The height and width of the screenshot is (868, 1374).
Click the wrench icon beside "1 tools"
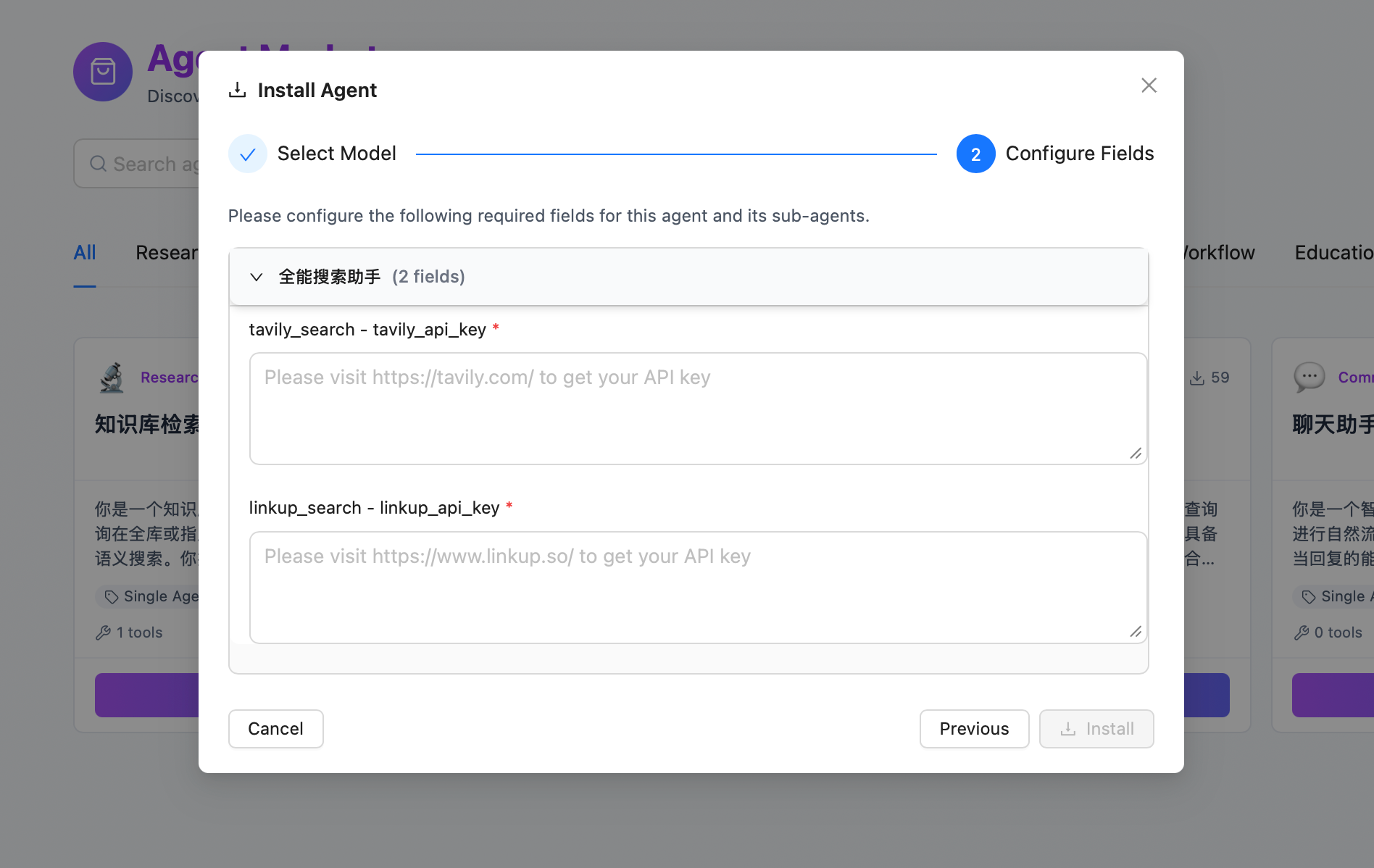(101, 633)
